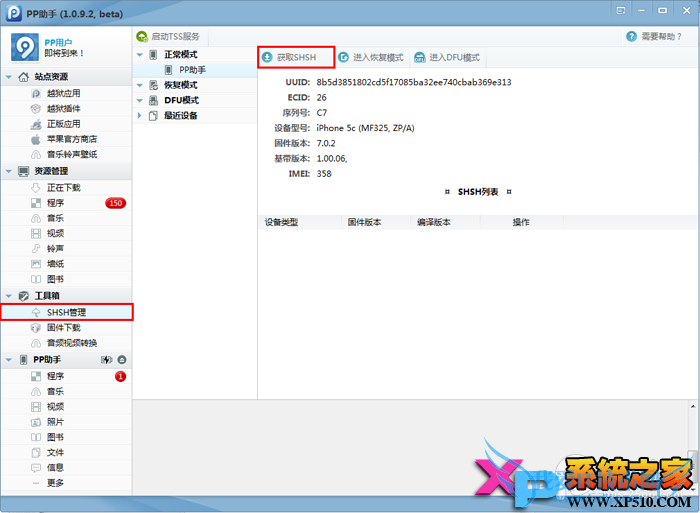Screen dimensions: 700x513
Task: Click the SHSH列表 heading
Action: tap(478, 192)
